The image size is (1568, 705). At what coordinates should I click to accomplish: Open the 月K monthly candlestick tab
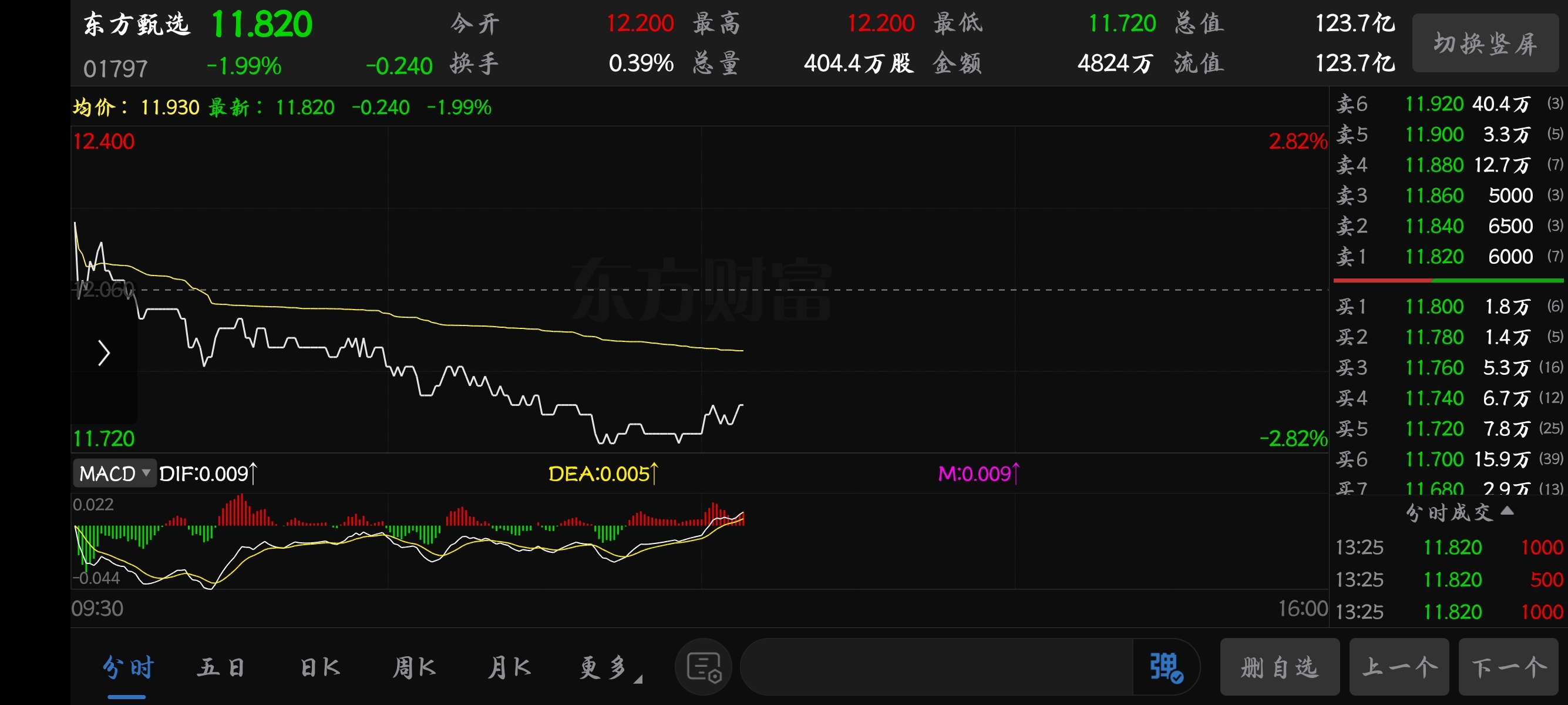(x=509, y=668)
